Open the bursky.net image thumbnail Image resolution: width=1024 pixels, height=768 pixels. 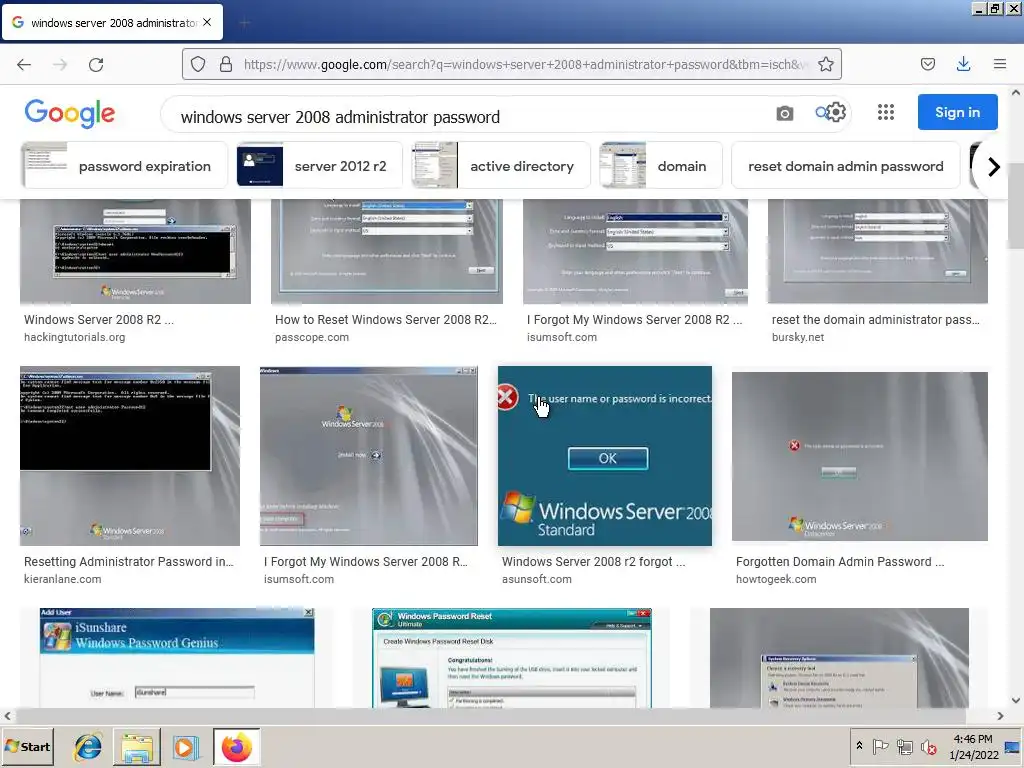click(x=878, y=251)
